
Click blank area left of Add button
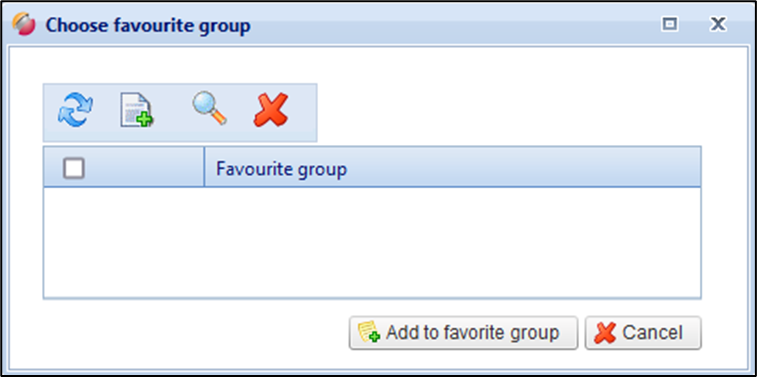click(x=193, y=333)
